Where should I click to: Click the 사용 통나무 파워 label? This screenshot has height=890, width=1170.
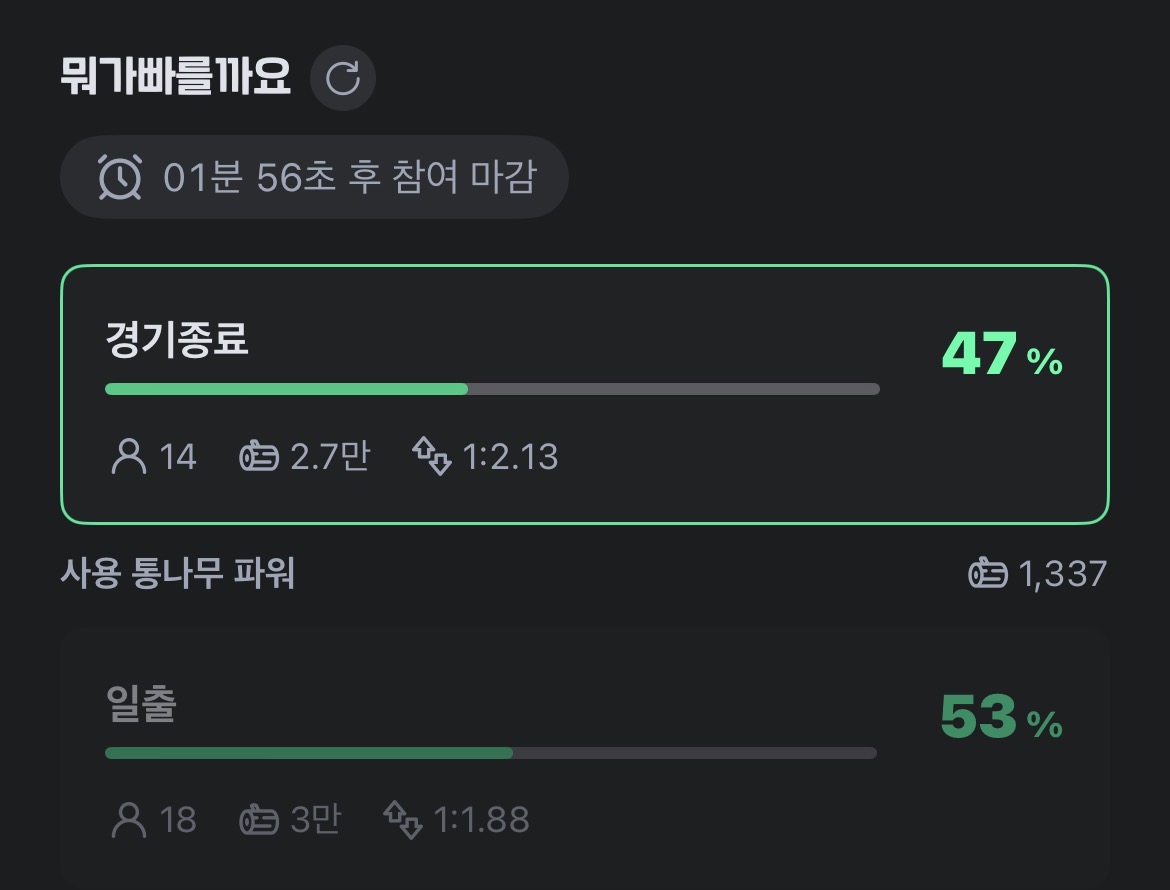pos(177,574)
